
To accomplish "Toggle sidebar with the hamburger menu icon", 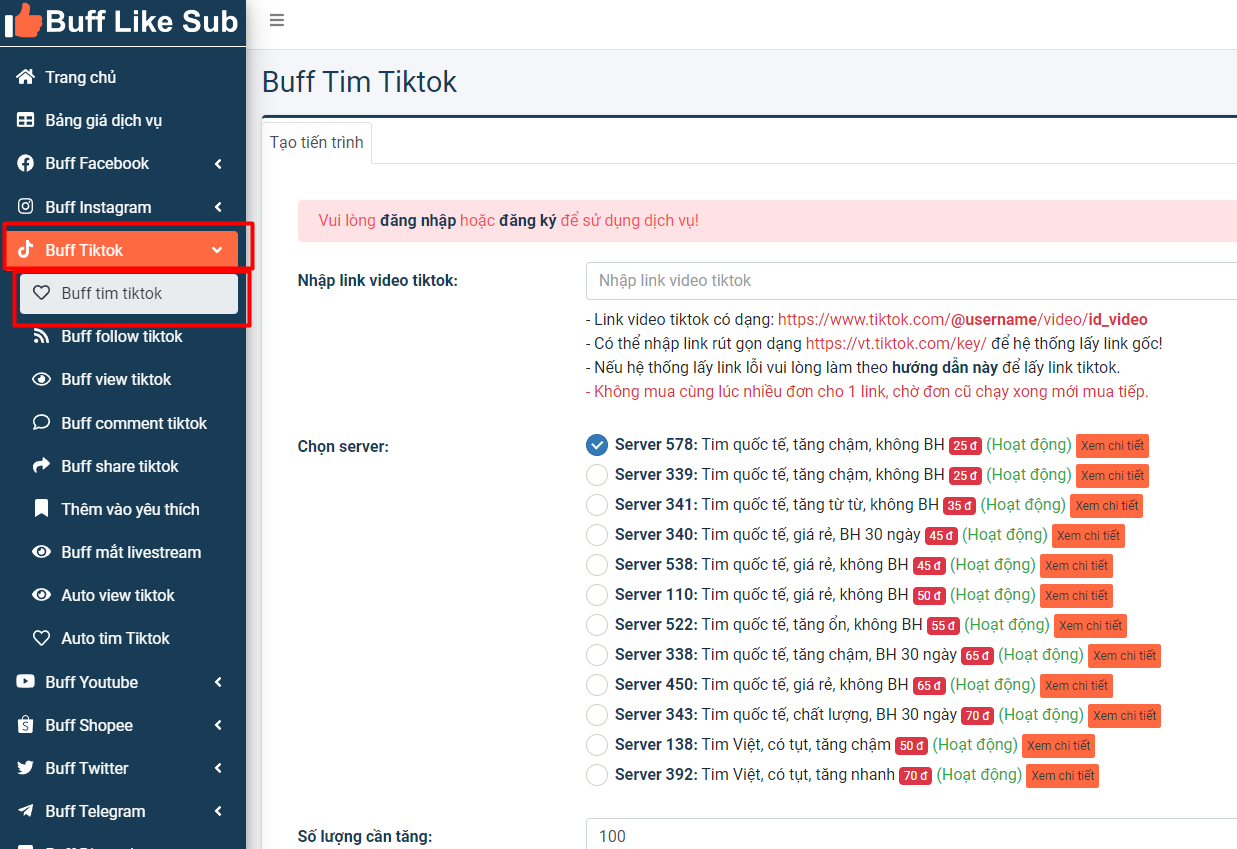I will tap(277, 20).
